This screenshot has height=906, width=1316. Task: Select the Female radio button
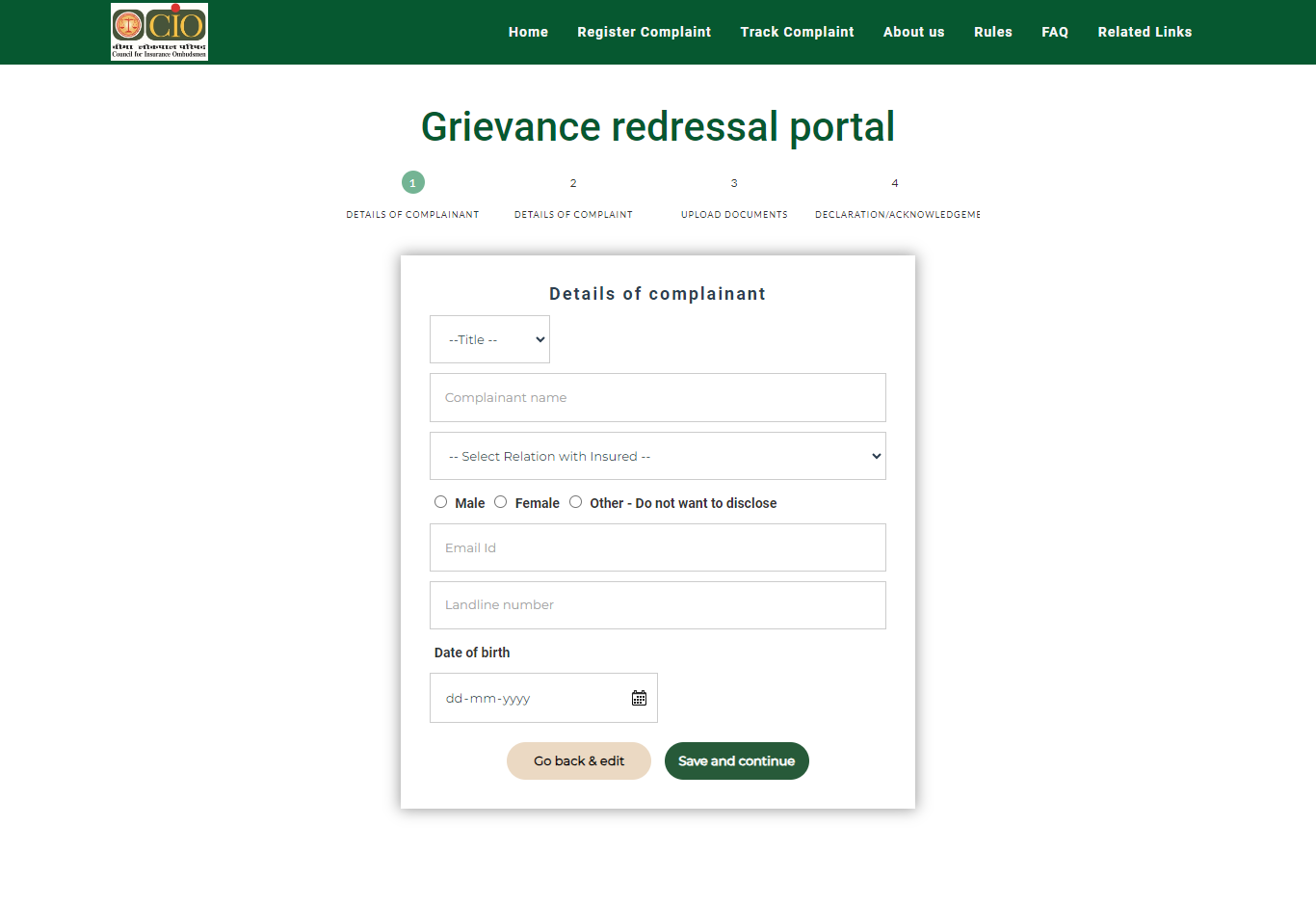(x=501, y=502)
